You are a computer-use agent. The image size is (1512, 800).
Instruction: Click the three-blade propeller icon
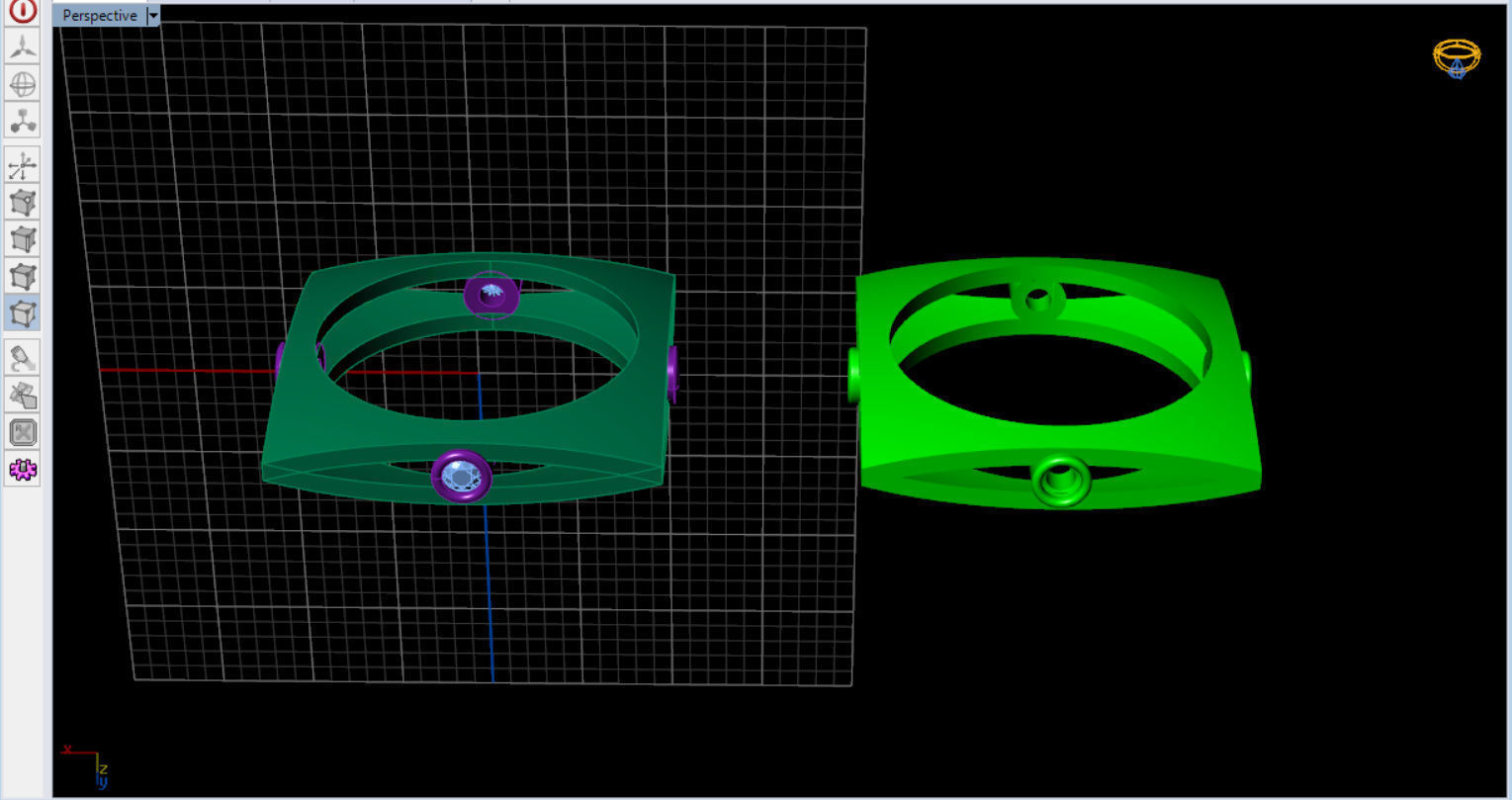click(x=23, y=45)
